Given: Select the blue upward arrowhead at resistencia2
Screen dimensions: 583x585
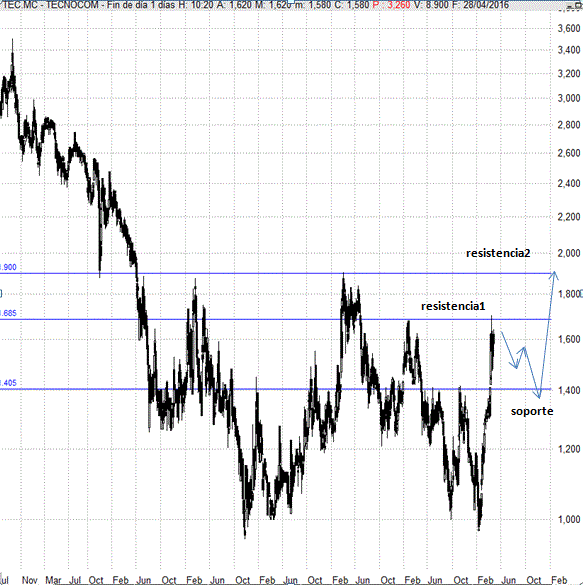Looking at the screenshot, I should click(x=555, y=276).
